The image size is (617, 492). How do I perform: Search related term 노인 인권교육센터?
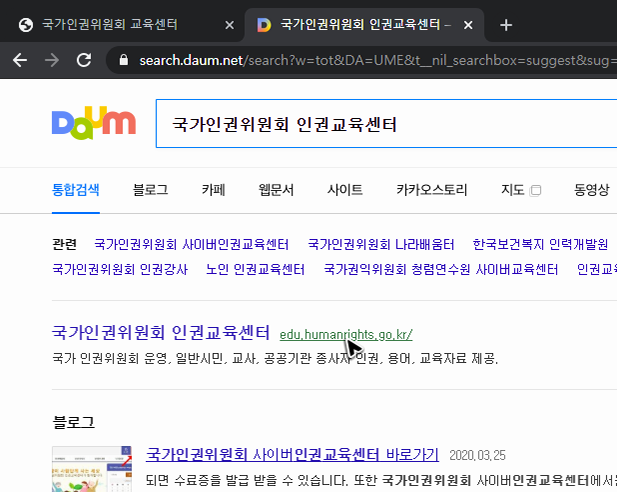tap(255, 270)
